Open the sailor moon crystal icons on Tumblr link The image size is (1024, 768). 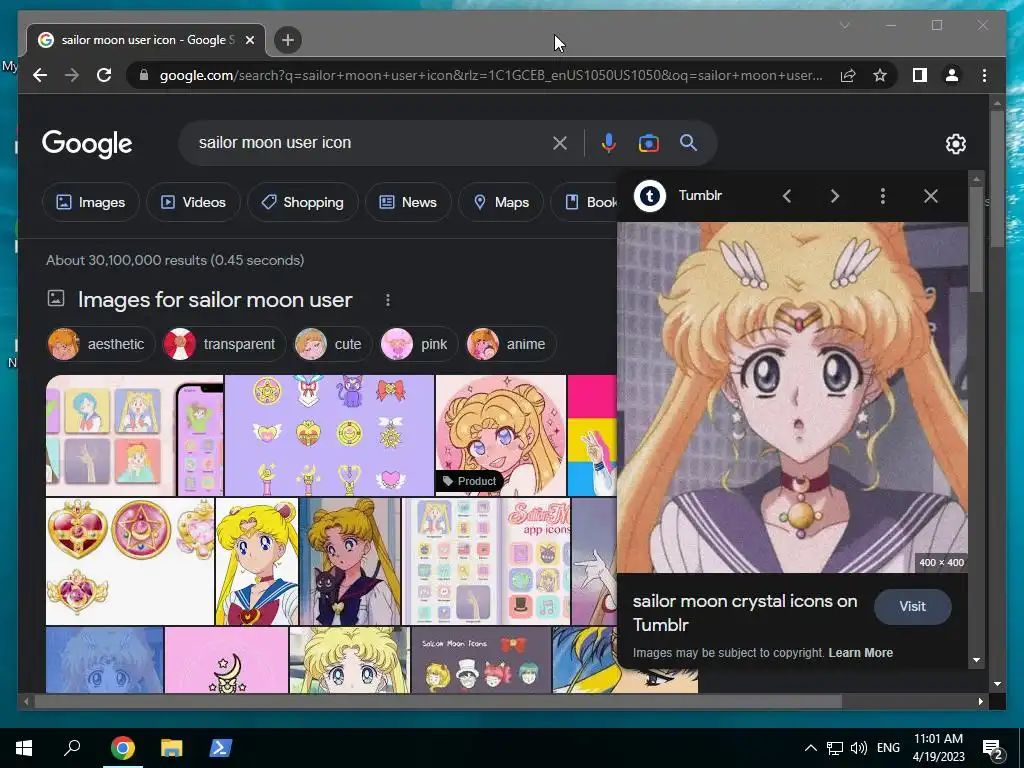(744, 613)
